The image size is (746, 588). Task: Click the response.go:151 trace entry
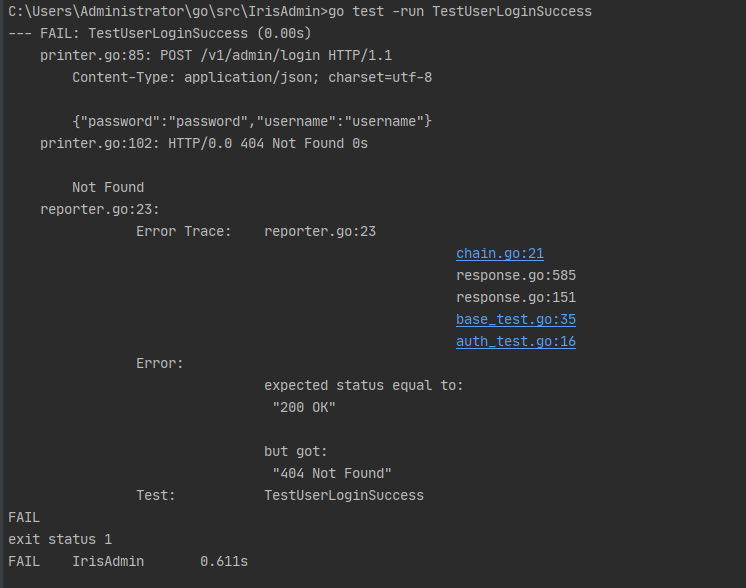516,298
